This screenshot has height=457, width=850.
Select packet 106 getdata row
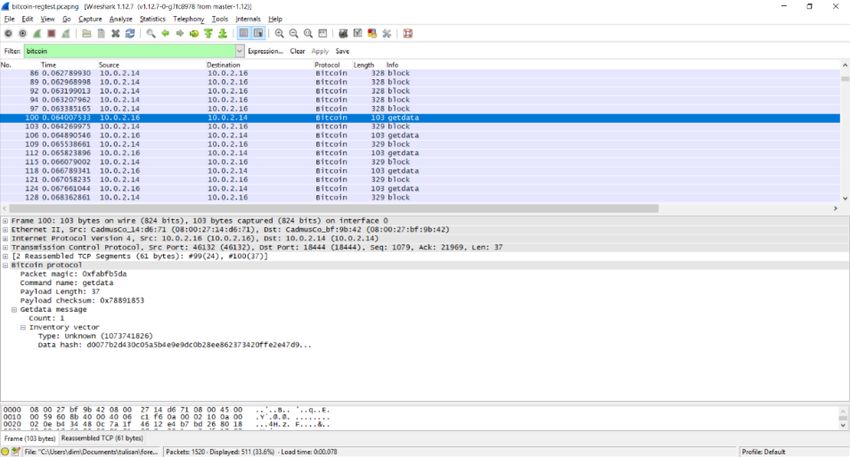[420, 136]
